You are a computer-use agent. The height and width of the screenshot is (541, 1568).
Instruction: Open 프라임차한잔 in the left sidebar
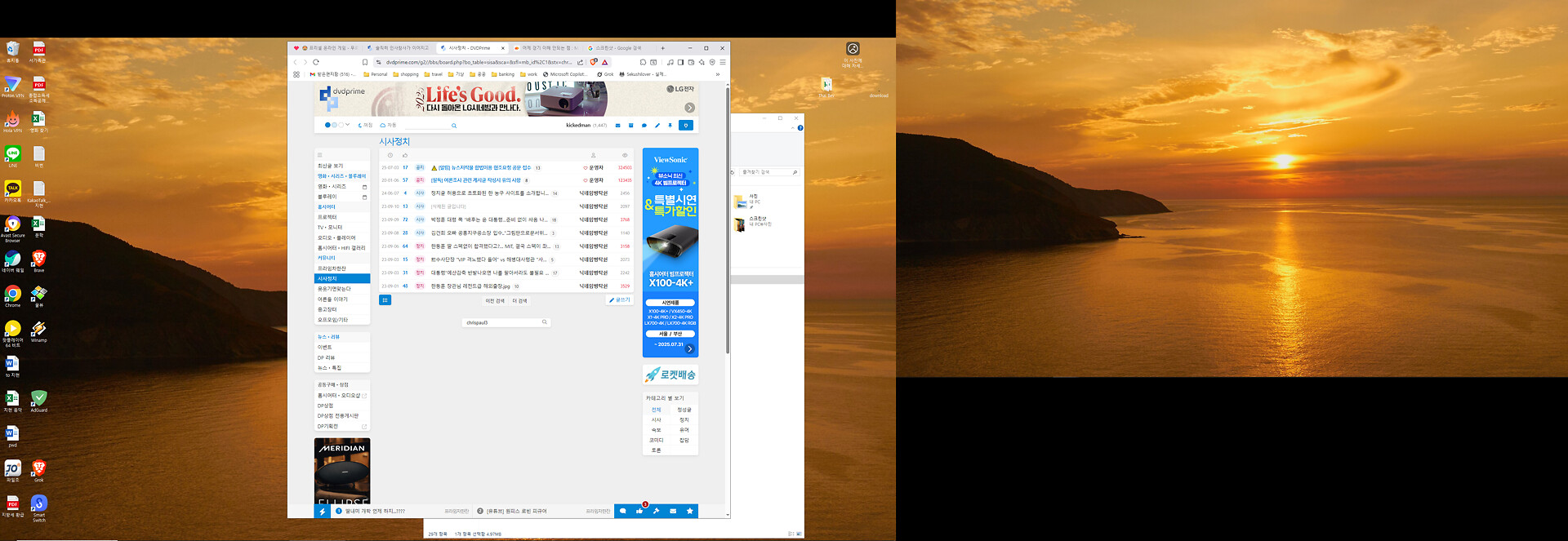tap(332, 268)
